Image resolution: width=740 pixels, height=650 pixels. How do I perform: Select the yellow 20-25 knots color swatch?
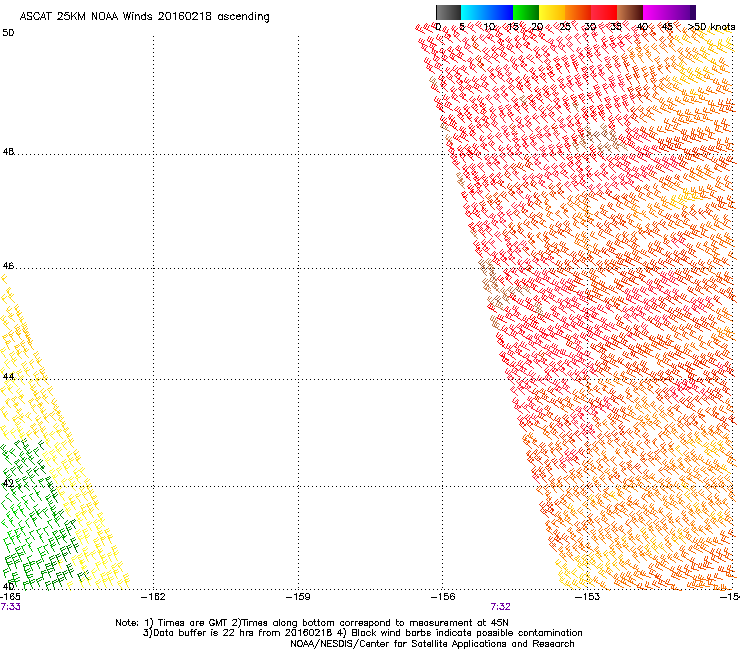(552, 12)
